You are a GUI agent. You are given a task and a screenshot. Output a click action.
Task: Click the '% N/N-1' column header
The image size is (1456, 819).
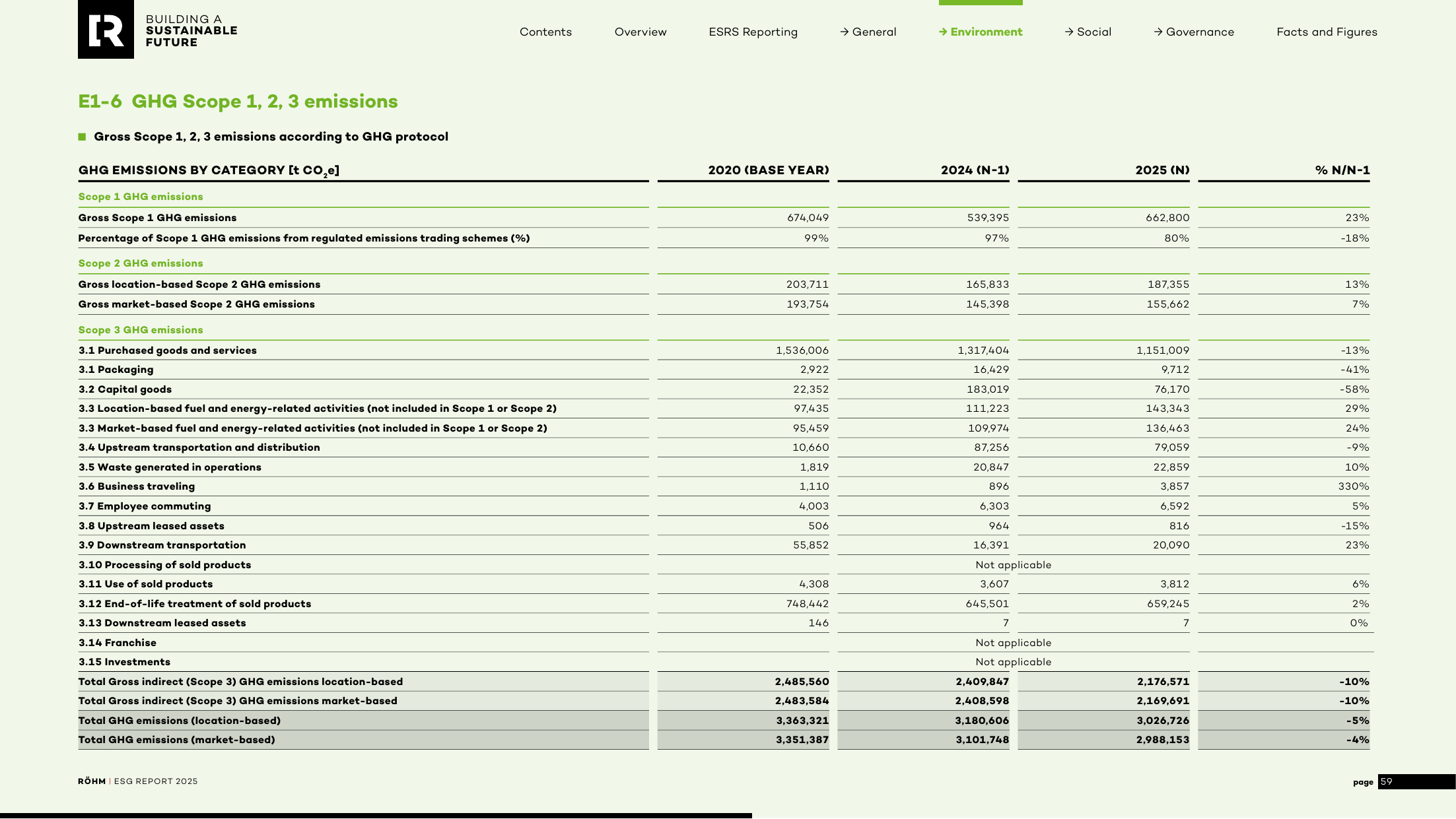[1342, 170]
